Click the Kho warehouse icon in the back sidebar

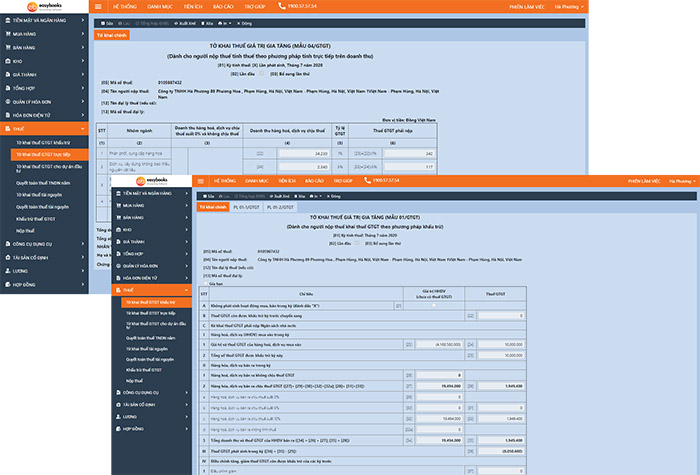click(8, 61)
